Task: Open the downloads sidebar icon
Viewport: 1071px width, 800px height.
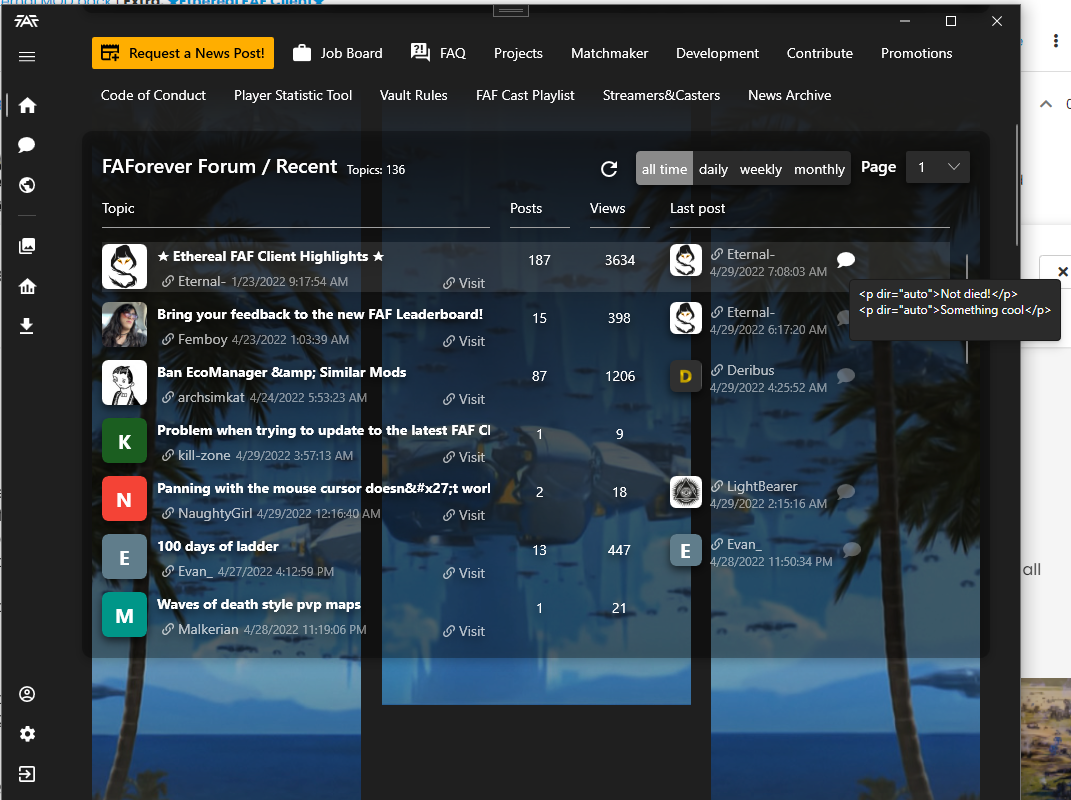Action: click(x=27, y=326)
